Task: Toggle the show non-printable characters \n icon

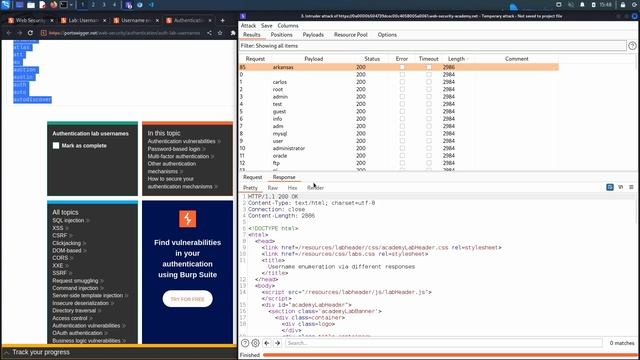Action: [x=620, y=187]
